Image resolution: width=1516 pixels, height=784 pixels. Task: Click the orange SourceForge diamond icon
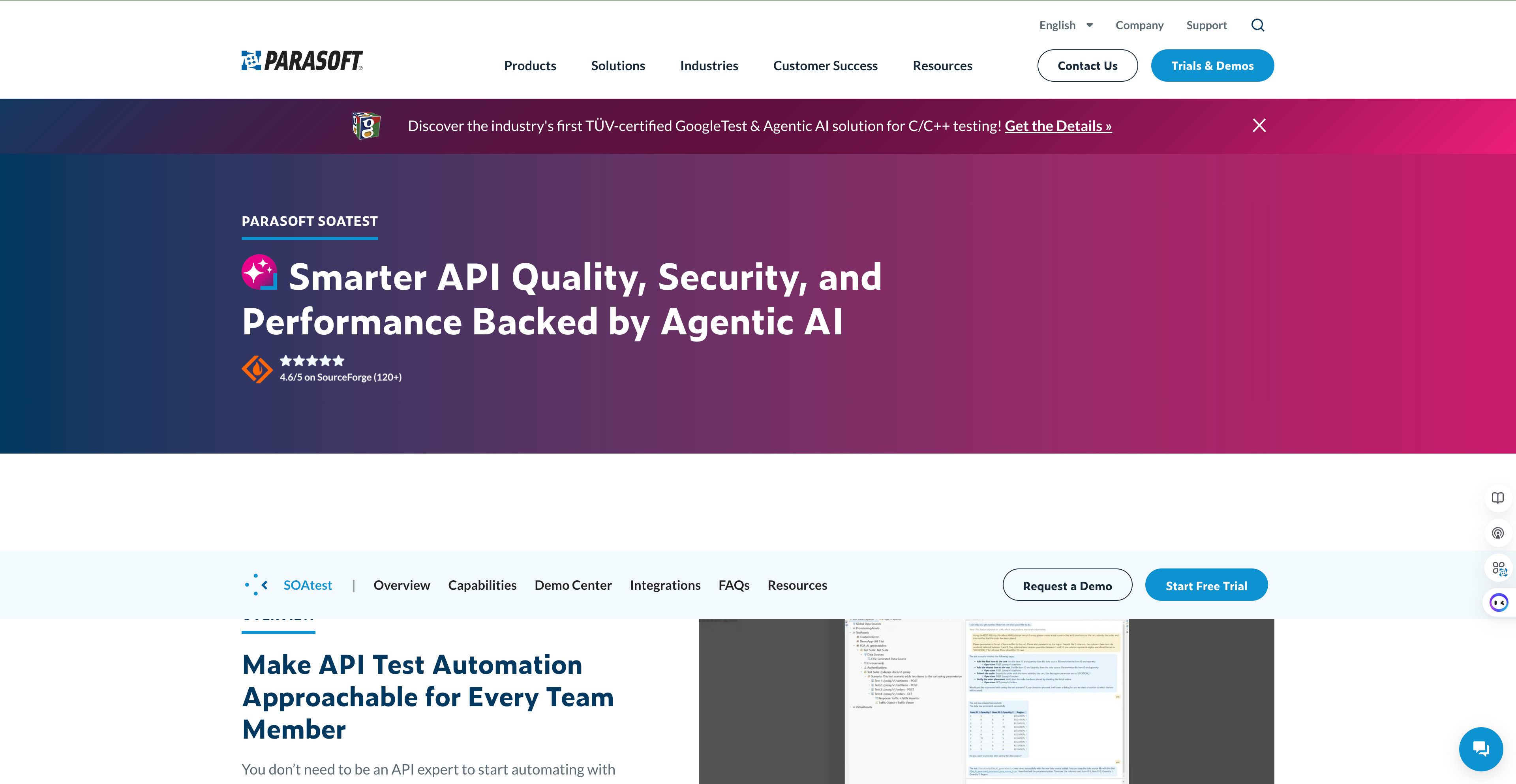[x=257, y=369]
